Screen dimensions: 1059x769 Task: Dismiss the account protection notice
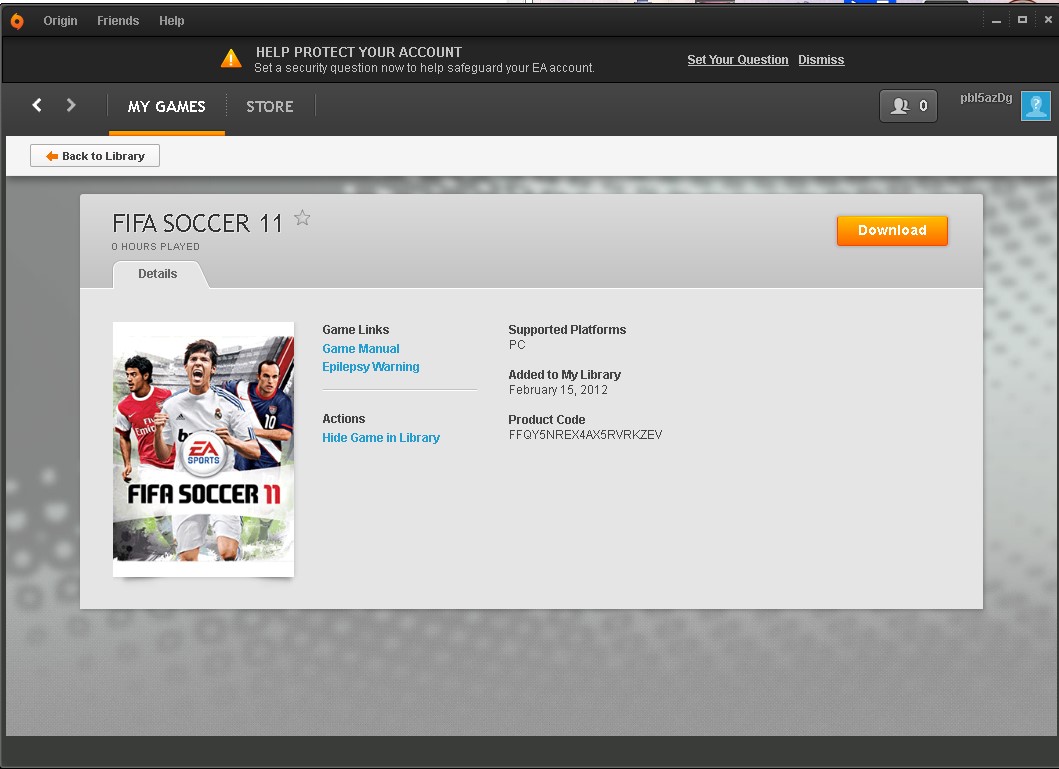point(821,59)
